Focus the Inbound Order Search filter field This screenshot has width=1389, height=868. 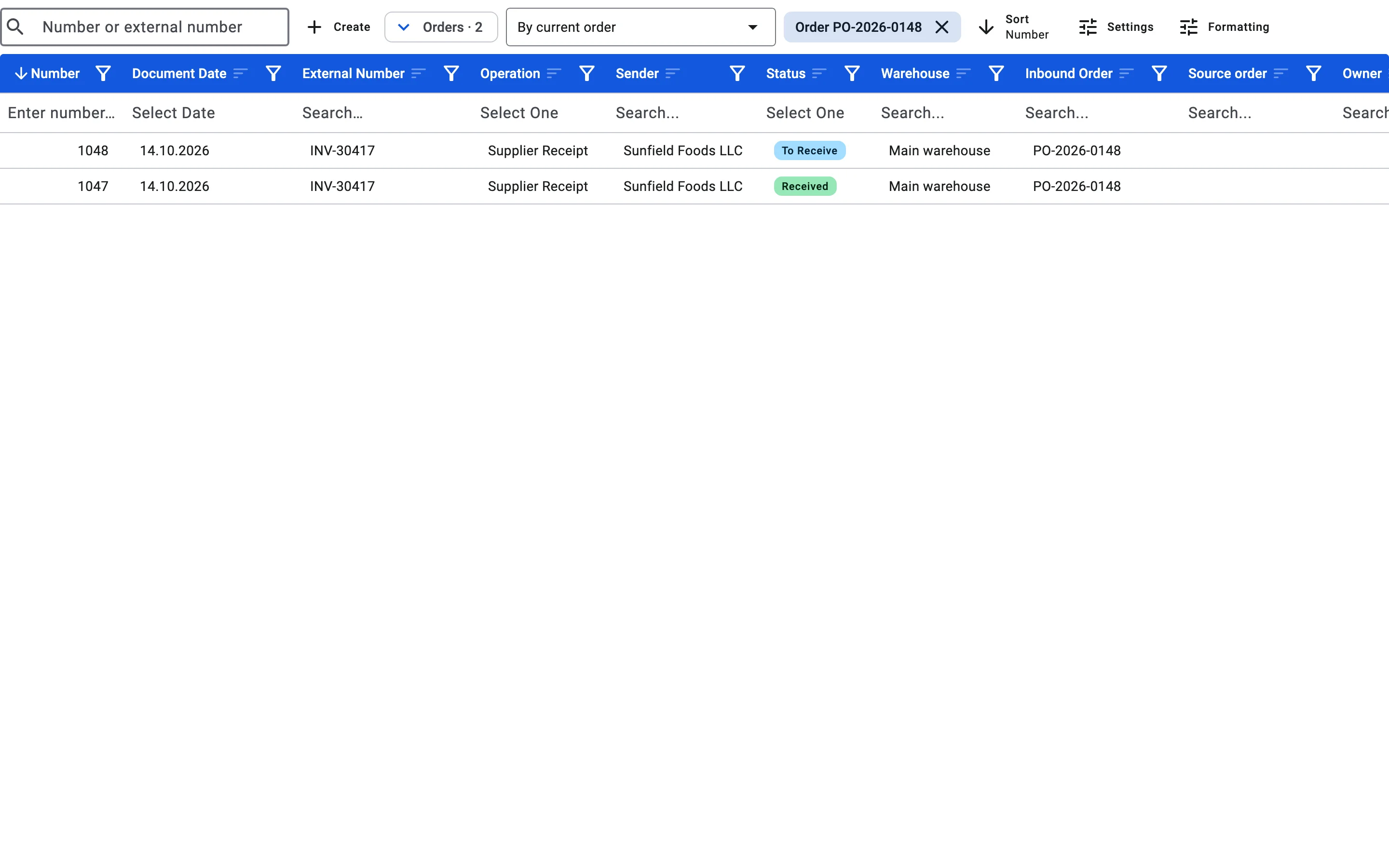click(1057, 113)
